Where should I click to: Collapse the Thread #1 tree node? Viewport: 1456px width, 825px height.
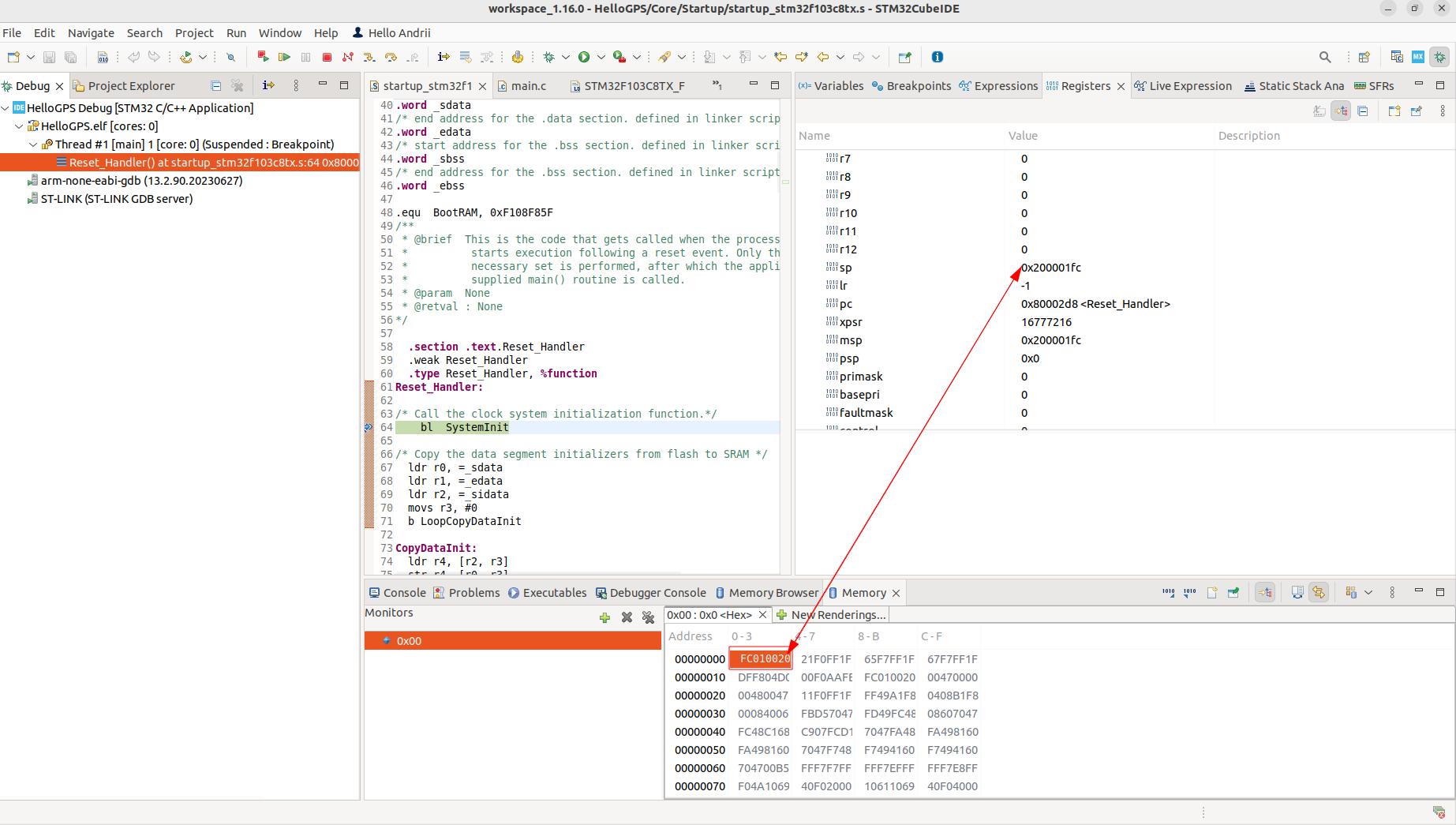tap(33, 144)
